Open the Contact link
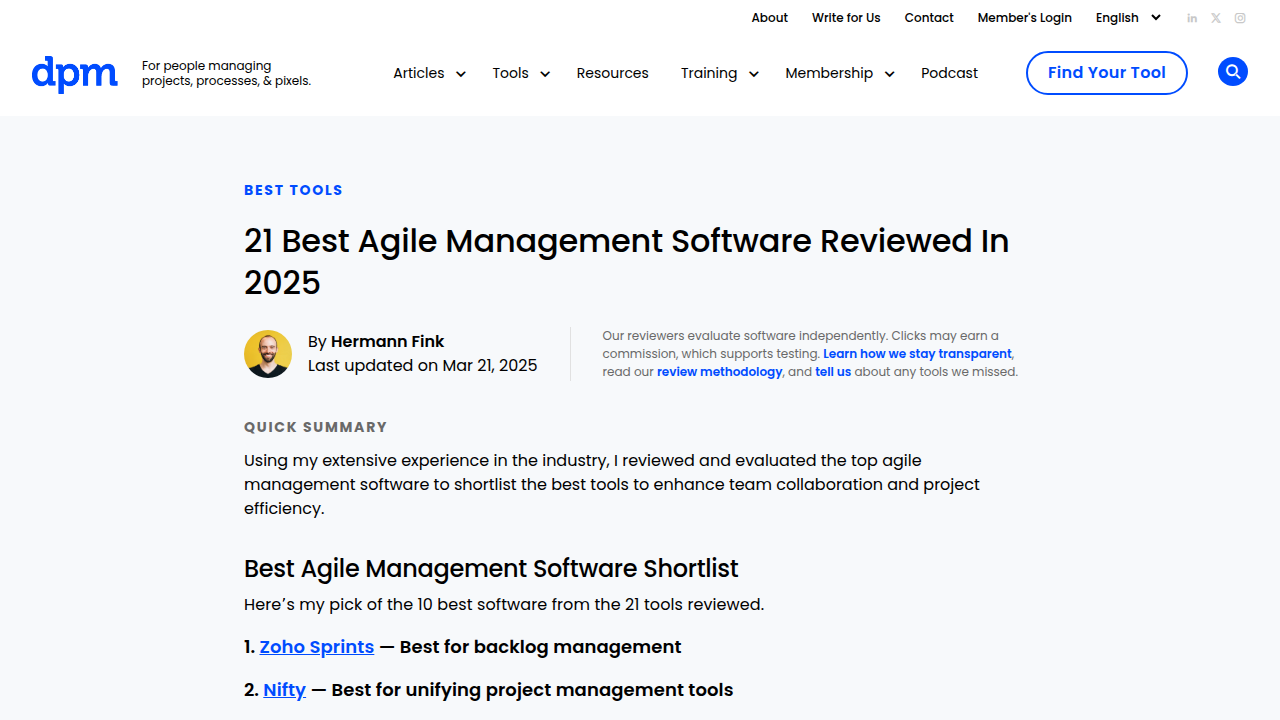This screenshot has width=1280, height=720. click(929, 18)
